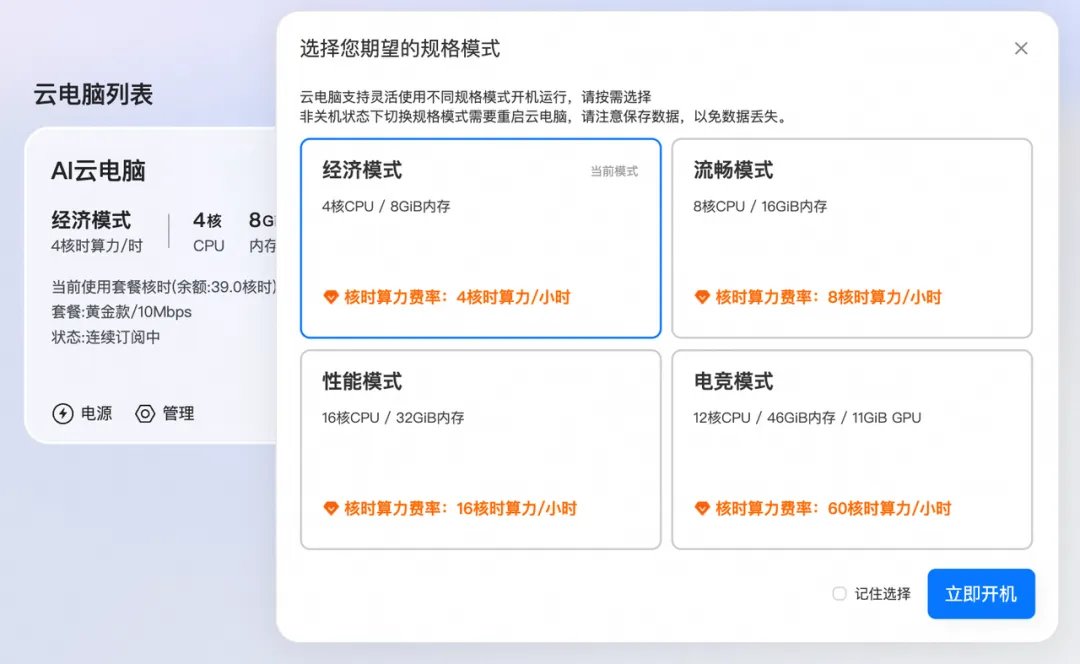This screenshot has height=664, width=1080.
Task: Select the 性能模式 card
Action: coord(481,450)
